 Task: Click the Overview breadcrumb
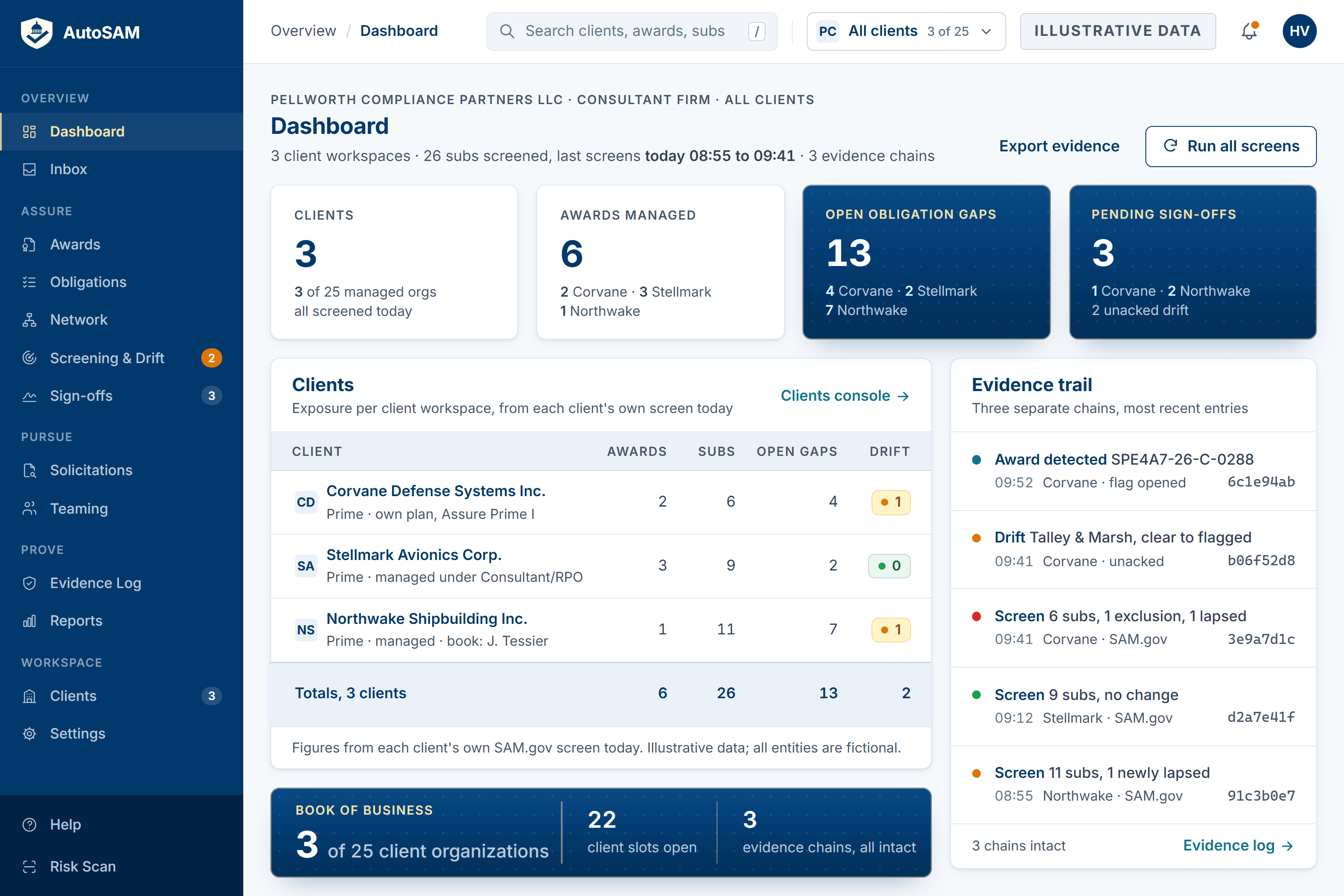(x=304, y=31)
